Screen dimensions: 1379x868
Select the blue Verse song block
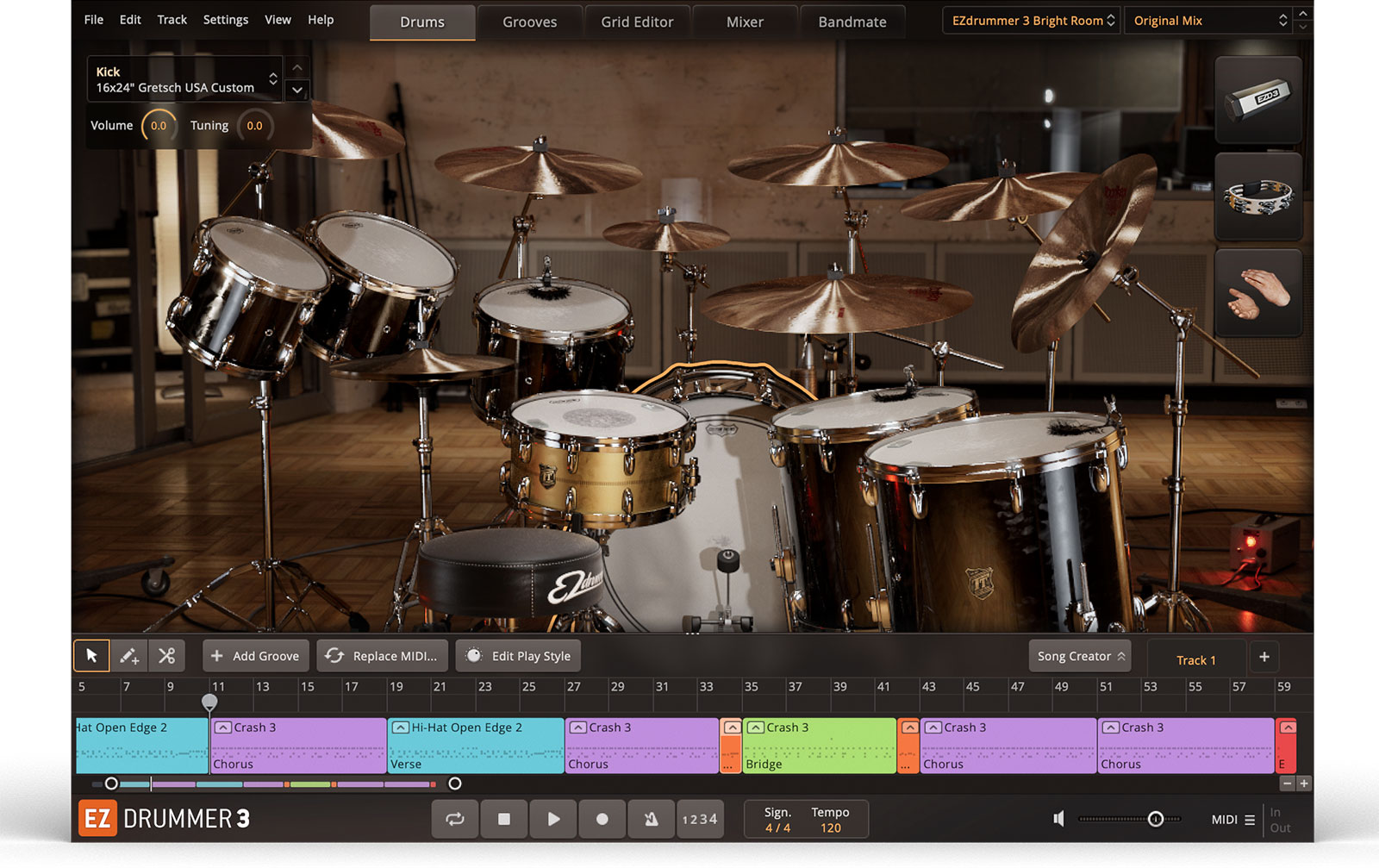coord(476,746)
